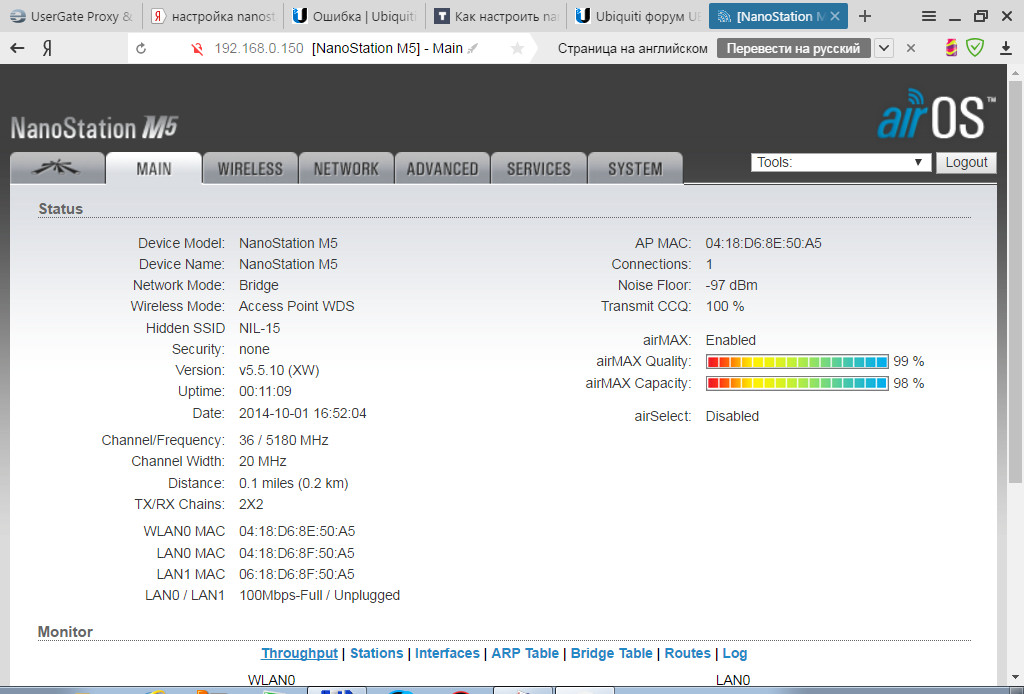Click the Network Mode value 'Bridge'
Screen dimensions: 1024x694
(259, 285)
